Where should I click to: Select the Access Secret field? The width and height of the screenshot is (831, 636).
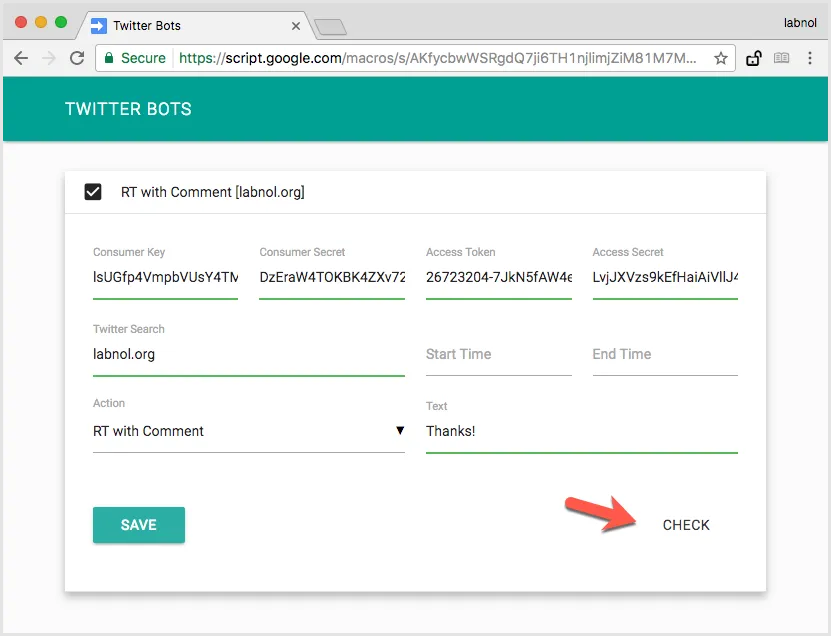click(664, 277)
